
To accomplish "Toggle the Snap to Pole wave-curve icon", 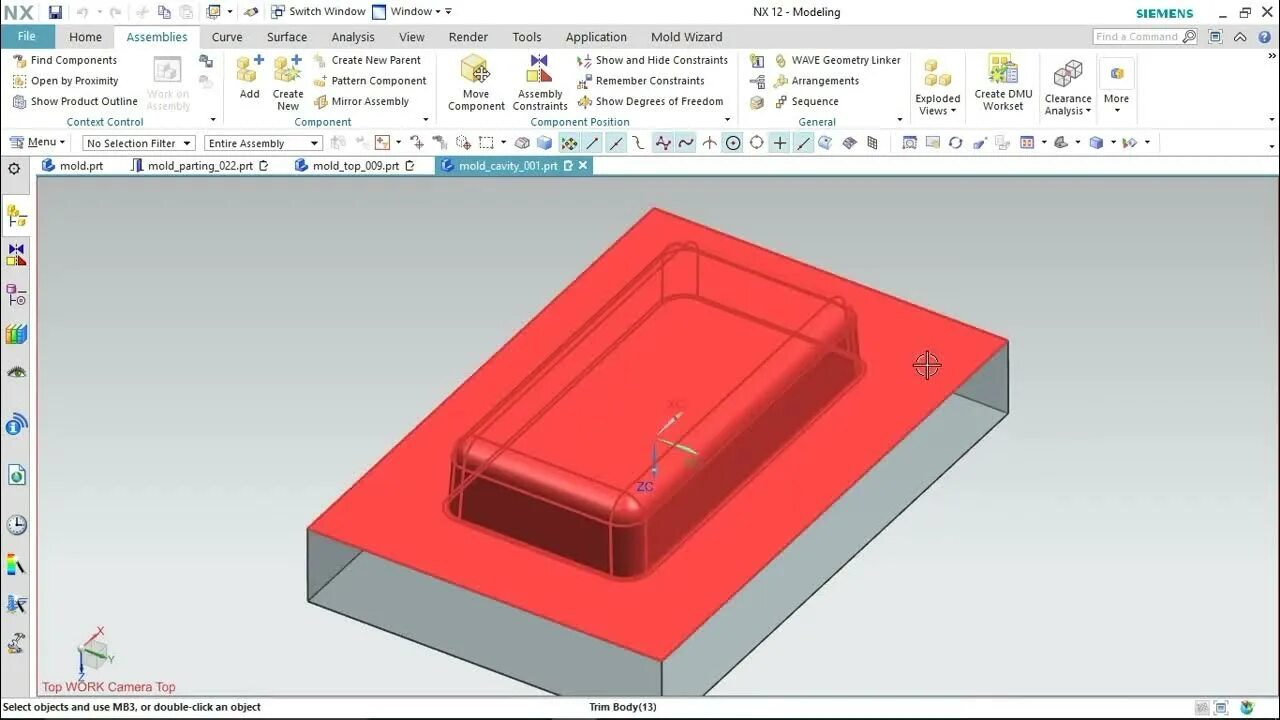I will pyautogui.click(x=685, y=143).
